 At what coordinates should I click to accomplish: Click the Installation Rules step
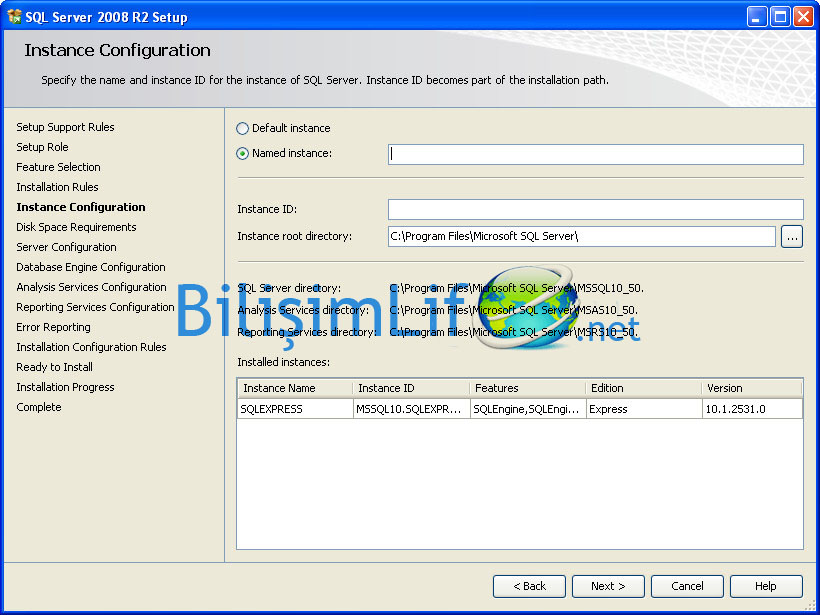(57, 187)
